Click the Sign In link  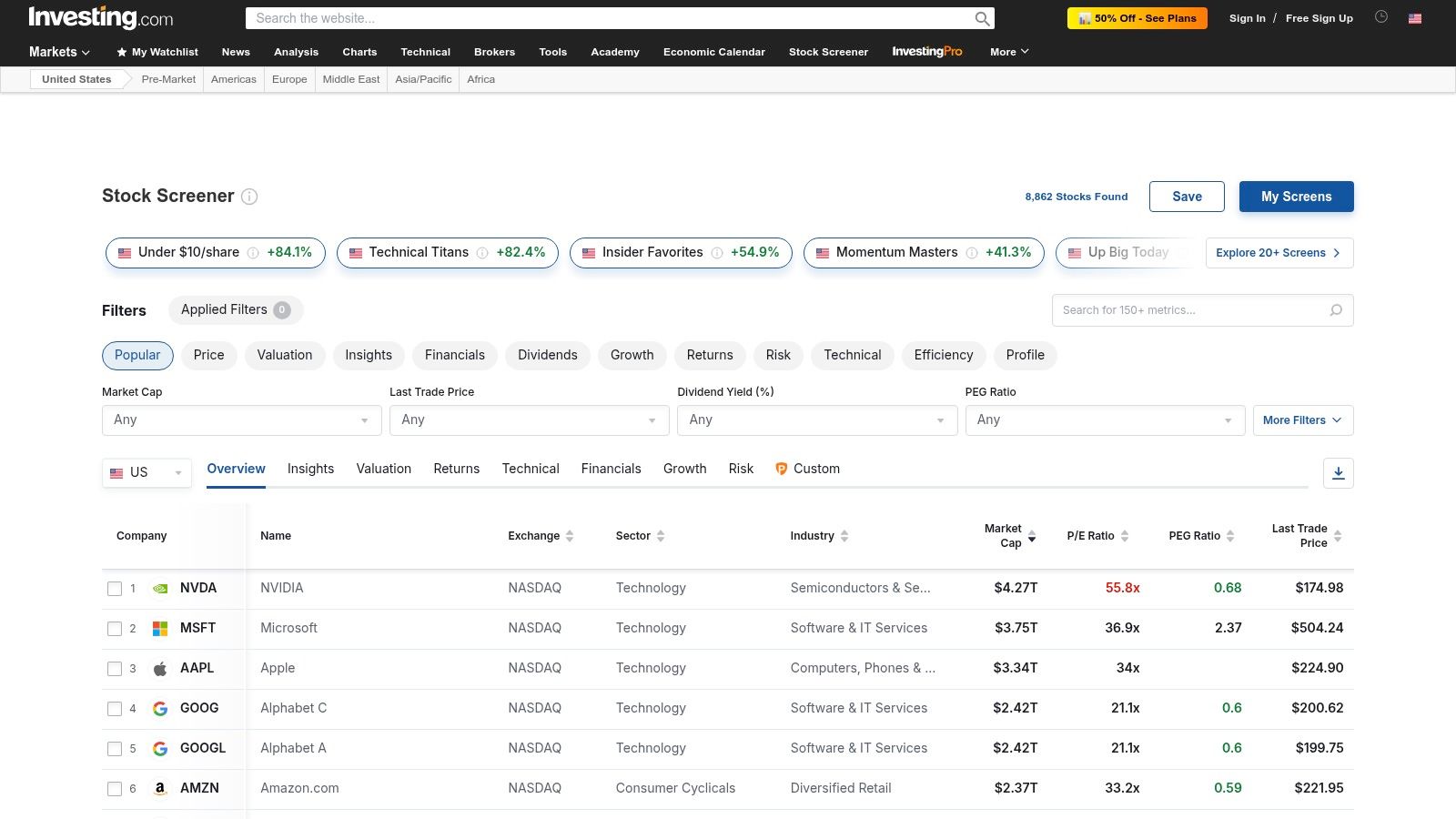(1248, 18)
